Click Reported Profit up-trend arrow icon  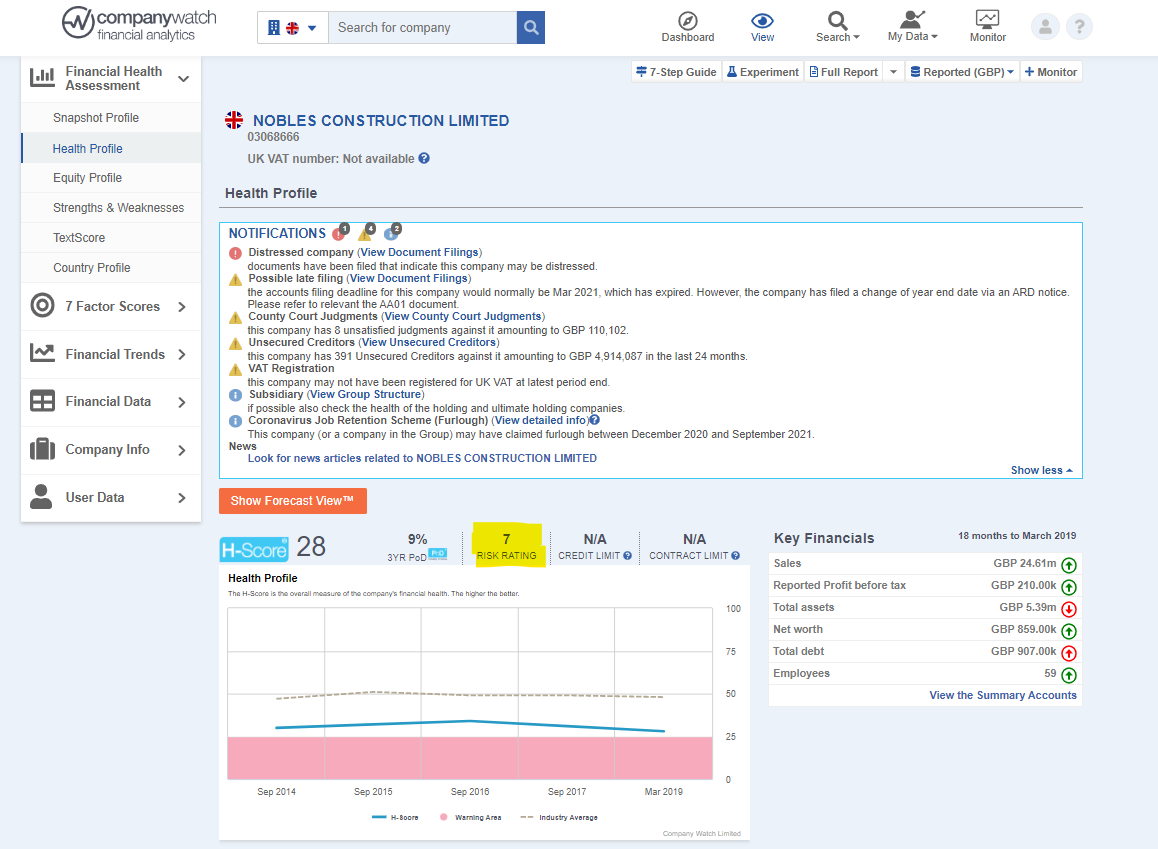coord(1069,587)
